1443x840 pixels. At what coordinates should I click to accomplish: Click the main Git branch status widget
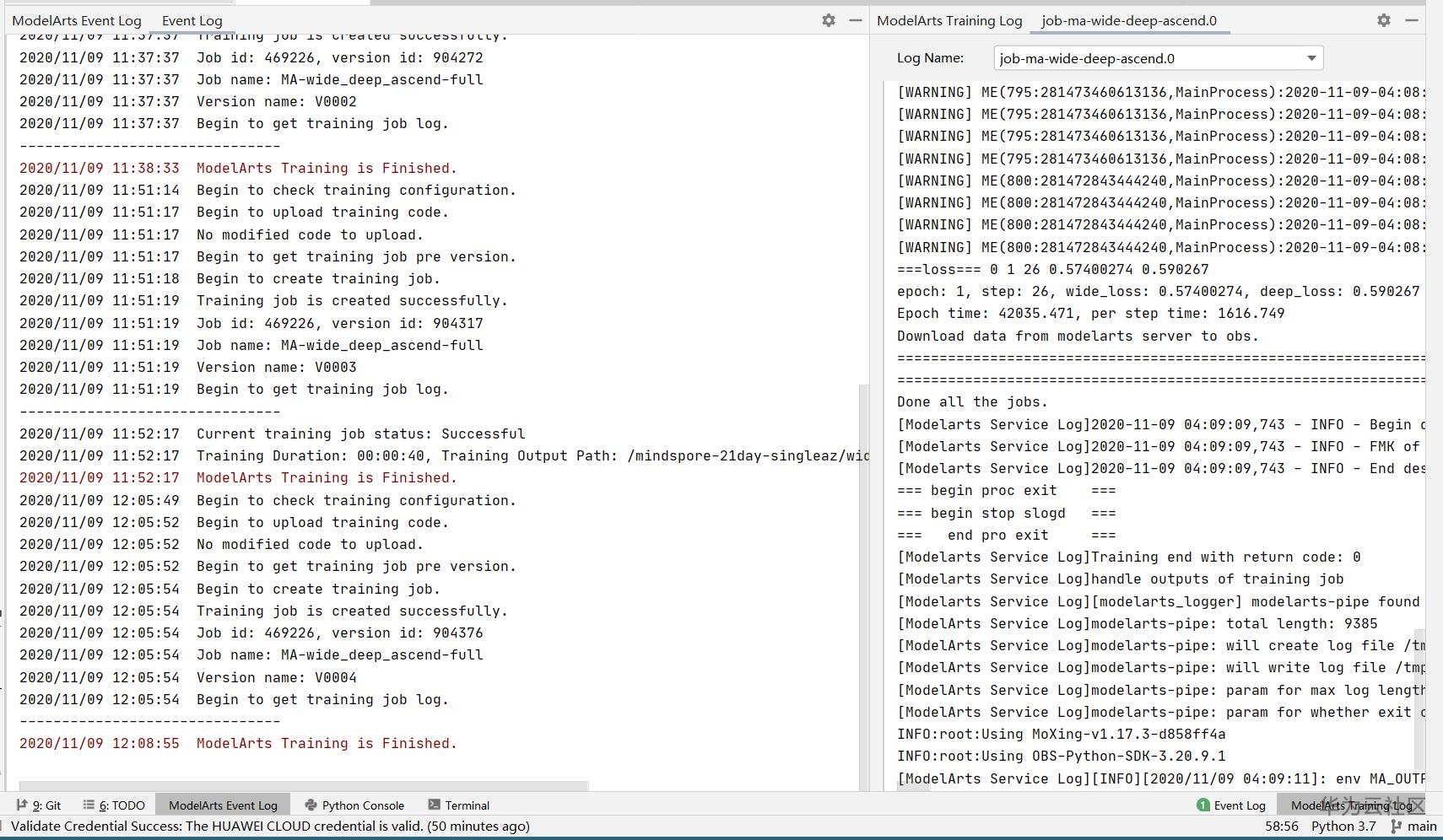(1414, 827)
